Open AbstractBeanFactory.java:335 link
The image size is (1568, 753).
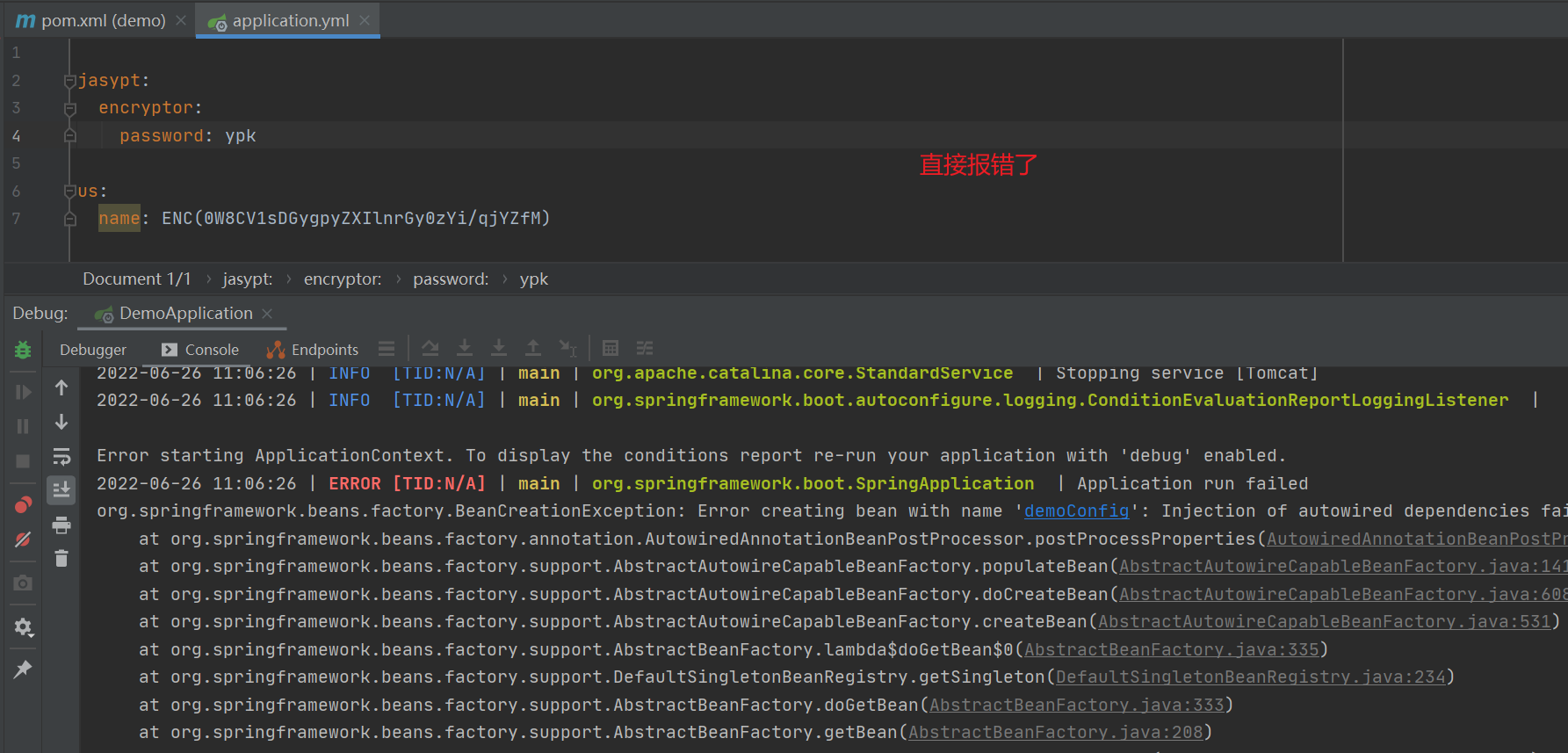point(1172,650)
